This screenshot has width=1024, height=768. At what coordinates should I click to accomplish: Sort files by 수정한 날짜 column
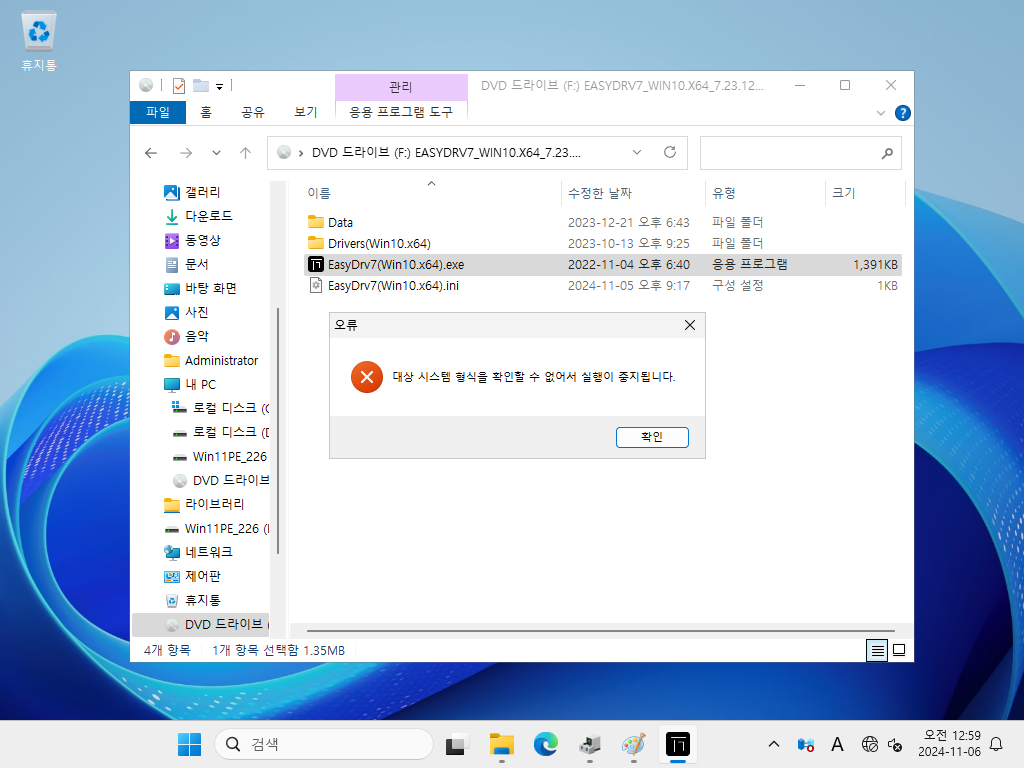(633, 193)
